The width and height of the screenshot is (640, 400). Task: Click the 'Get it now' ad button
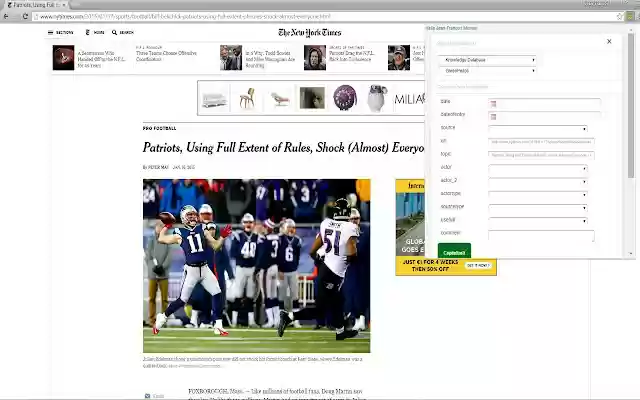click(x=478, y=265)
